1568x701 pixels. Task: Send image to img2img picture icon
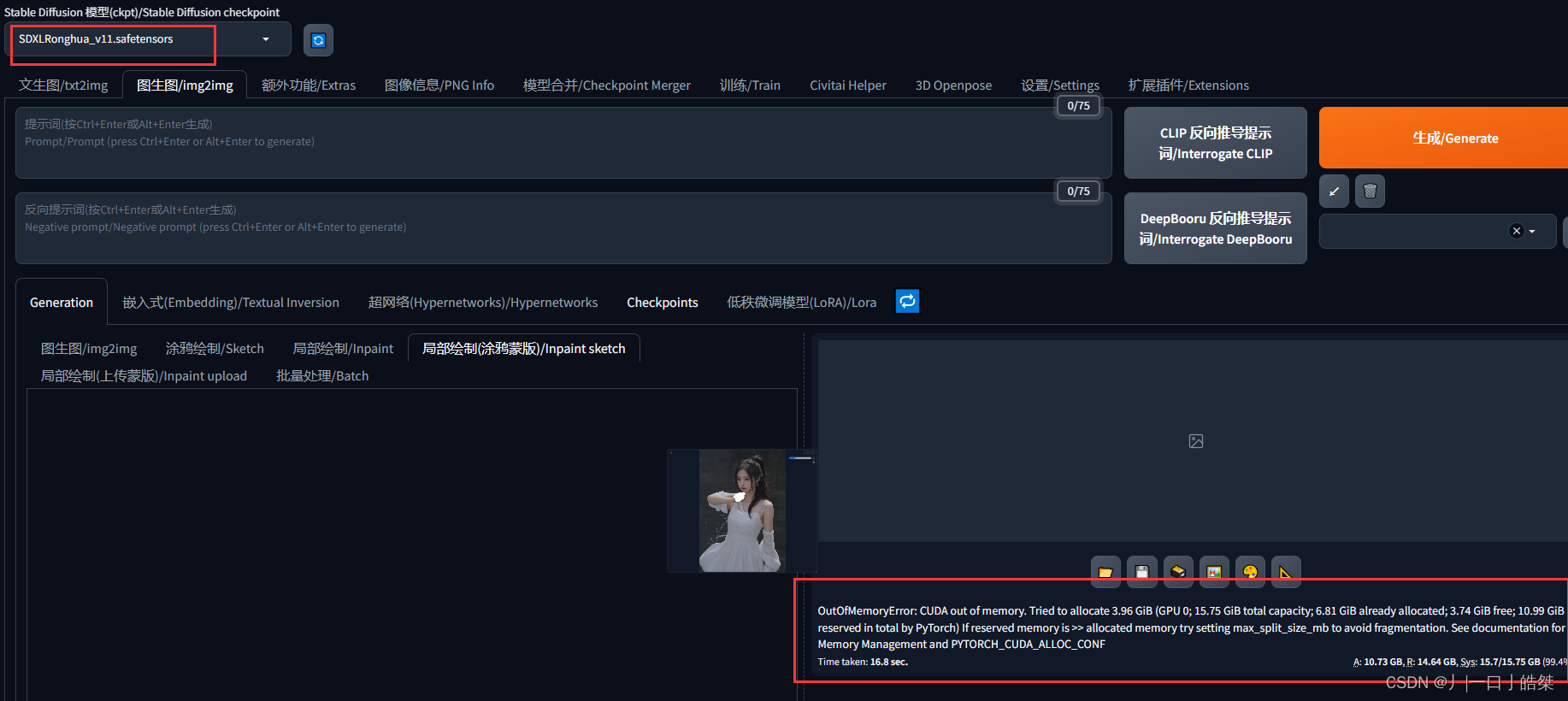coord(1214,572)
